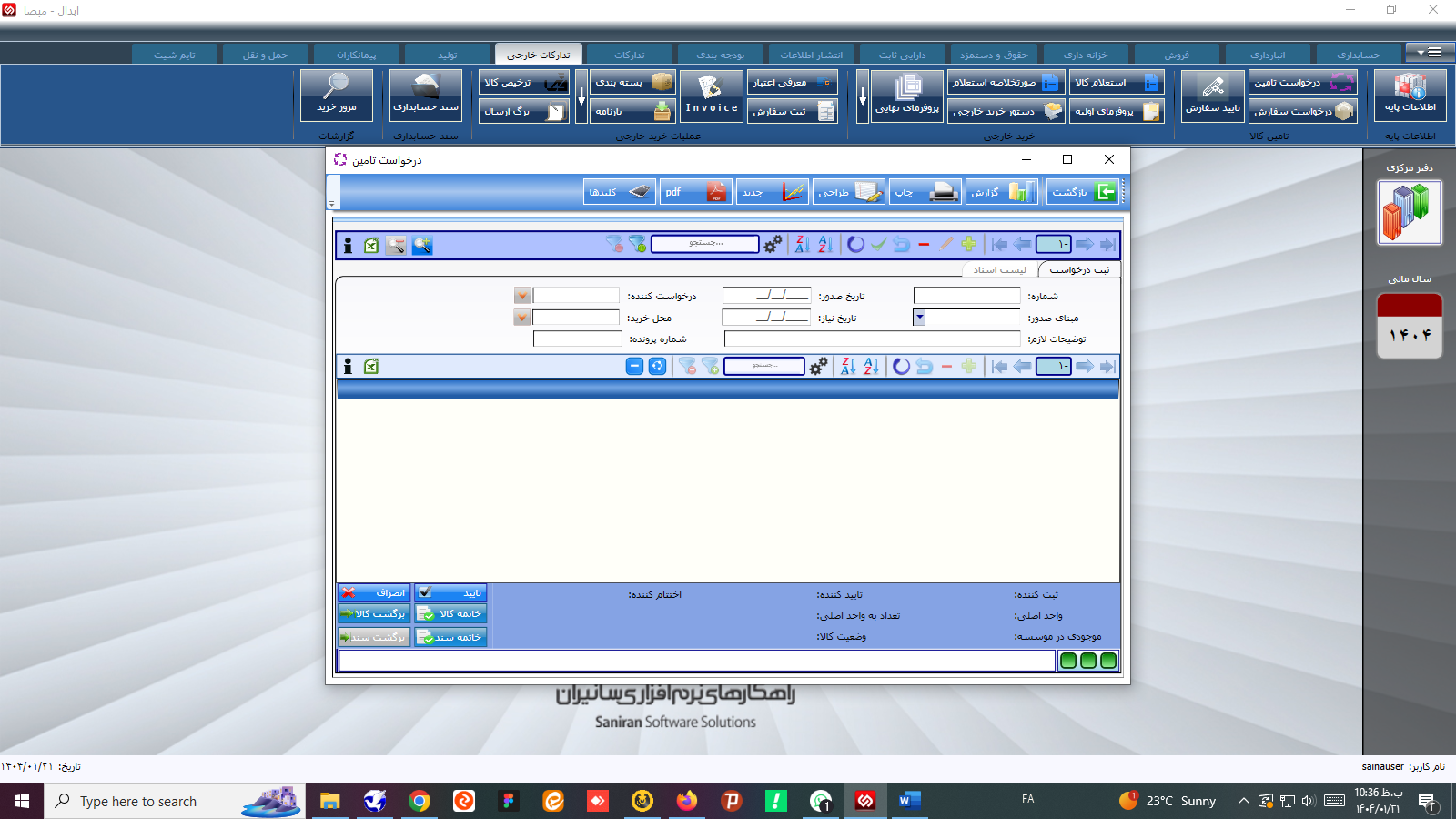Expand the درخواست کننده dropdown

pos(521,295)
